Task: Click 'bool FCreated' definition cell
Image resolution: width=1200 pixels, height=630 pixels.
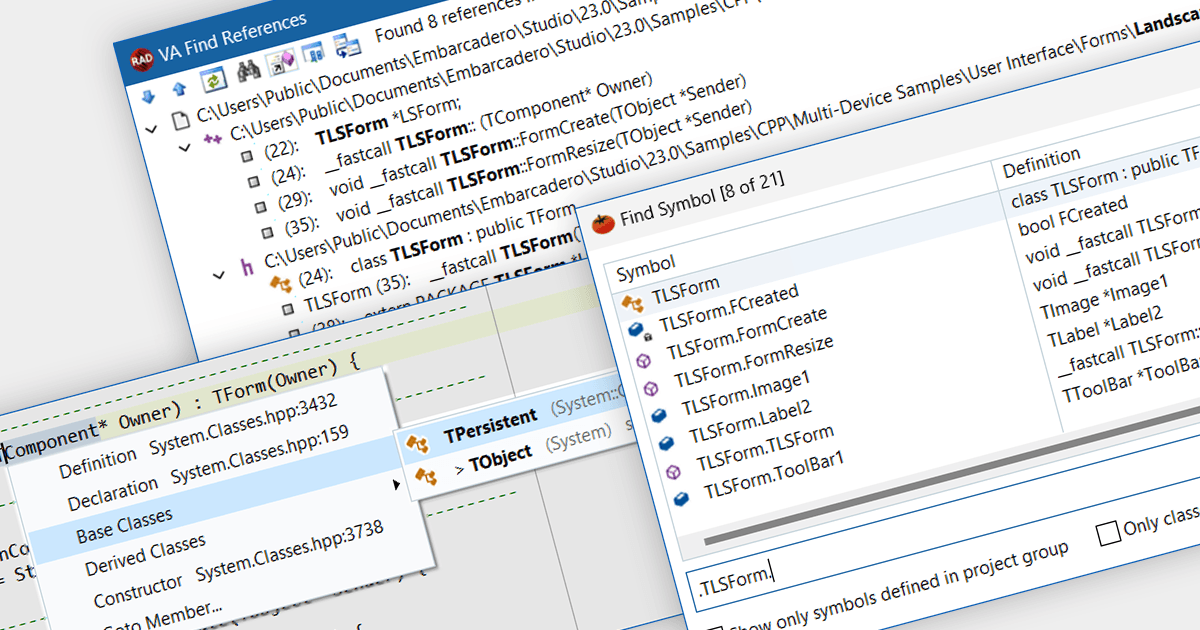Action: 1073,217
